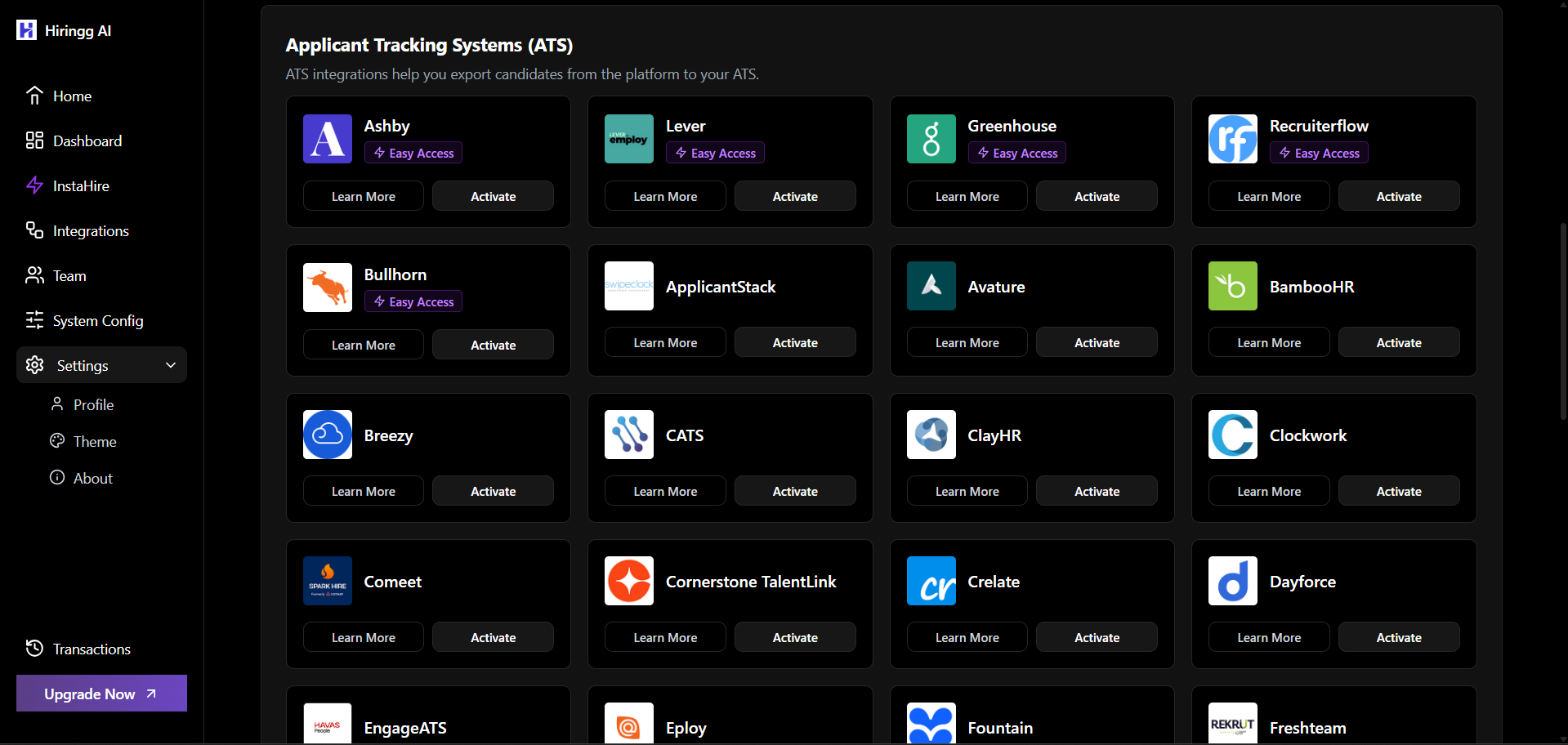Collapse the Settings menu chevron
Image resolution: width=1568 pixels, height=745 pixels.
point(171,365)
